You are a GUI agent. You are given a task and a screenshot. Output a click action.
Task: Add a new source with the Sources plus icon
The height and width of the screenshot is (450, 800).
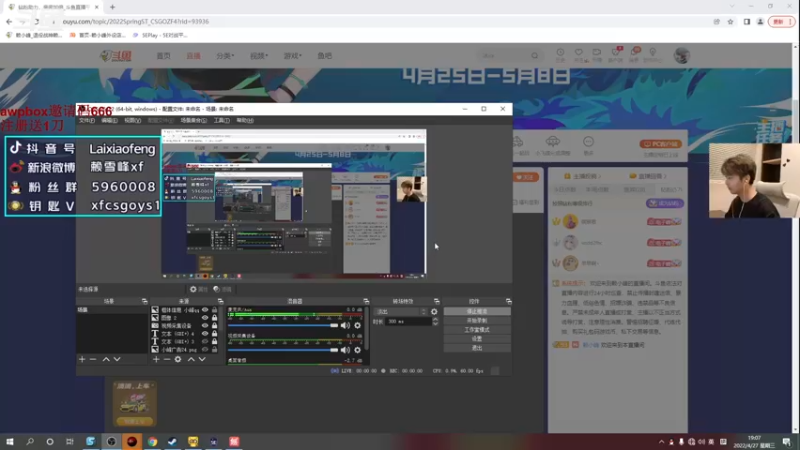point(156,359)
